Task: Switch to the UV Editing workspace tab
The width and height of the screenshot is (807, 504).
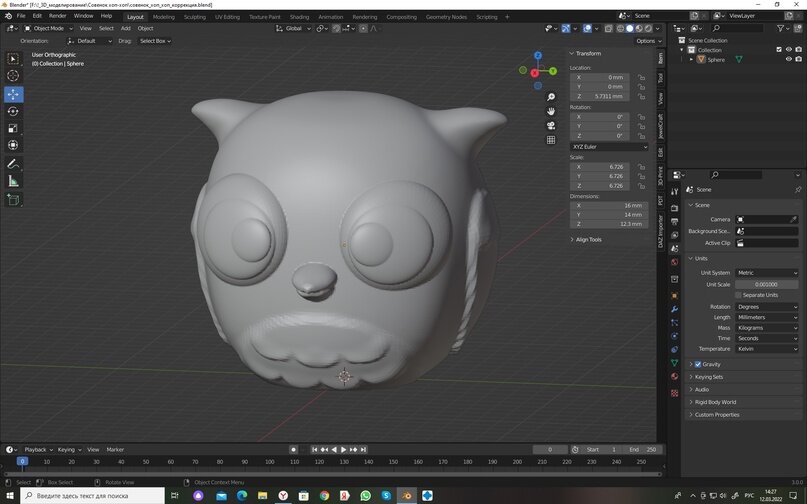Action: pos(227,17)
